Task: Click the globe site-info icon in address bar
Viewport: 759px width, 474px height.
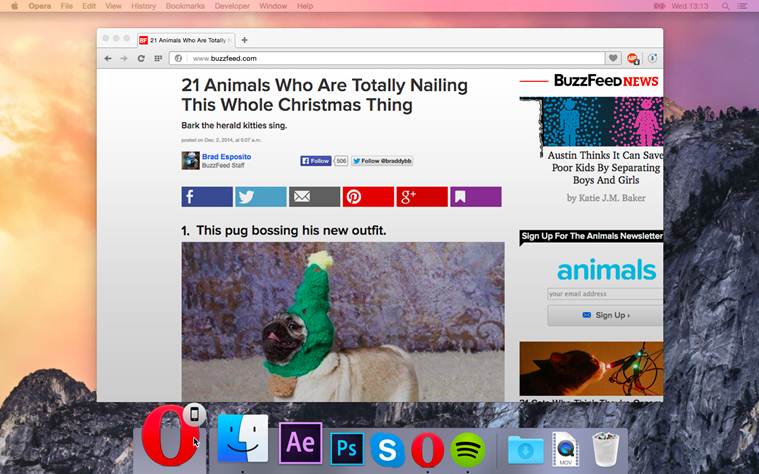Action: pyautogui.click(x=178, y=59)
